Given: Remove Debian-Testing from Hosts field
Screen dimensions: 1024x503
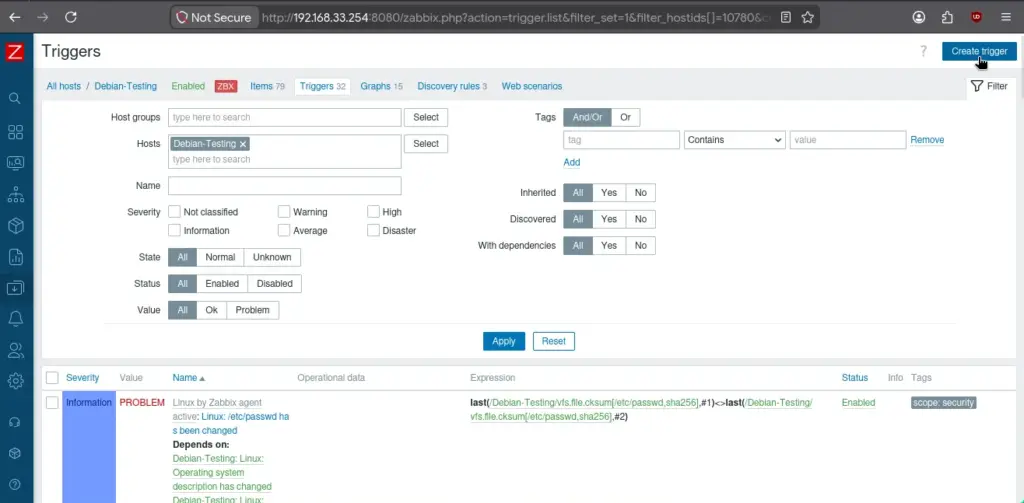Looking at the screenshot, I should coord(243,144).
